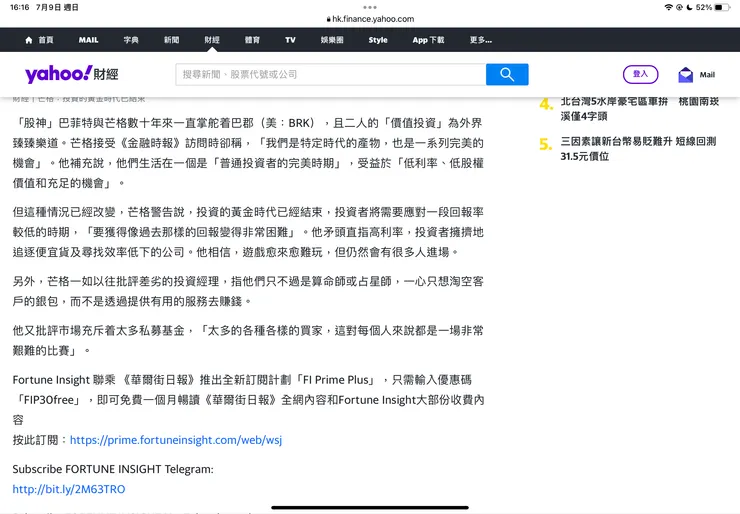Open the Style section

(x=378, y=40)
